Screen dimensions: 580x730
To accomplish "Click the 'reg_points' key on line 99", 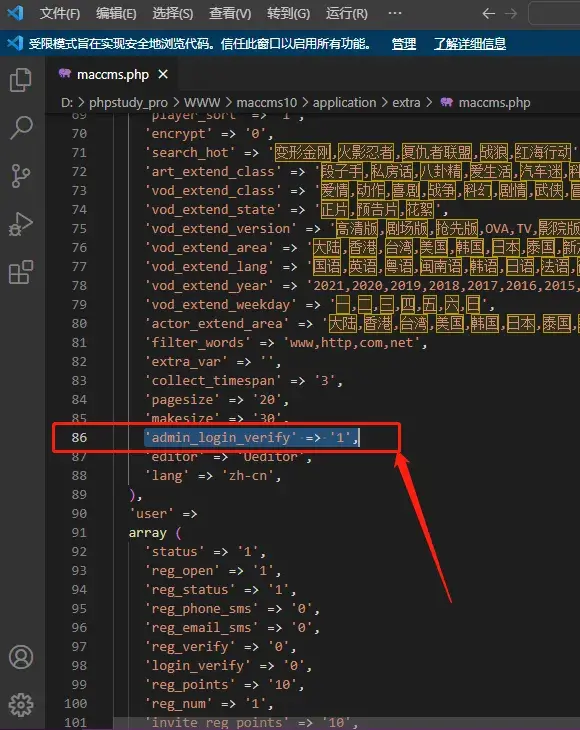I will (190, 685).
